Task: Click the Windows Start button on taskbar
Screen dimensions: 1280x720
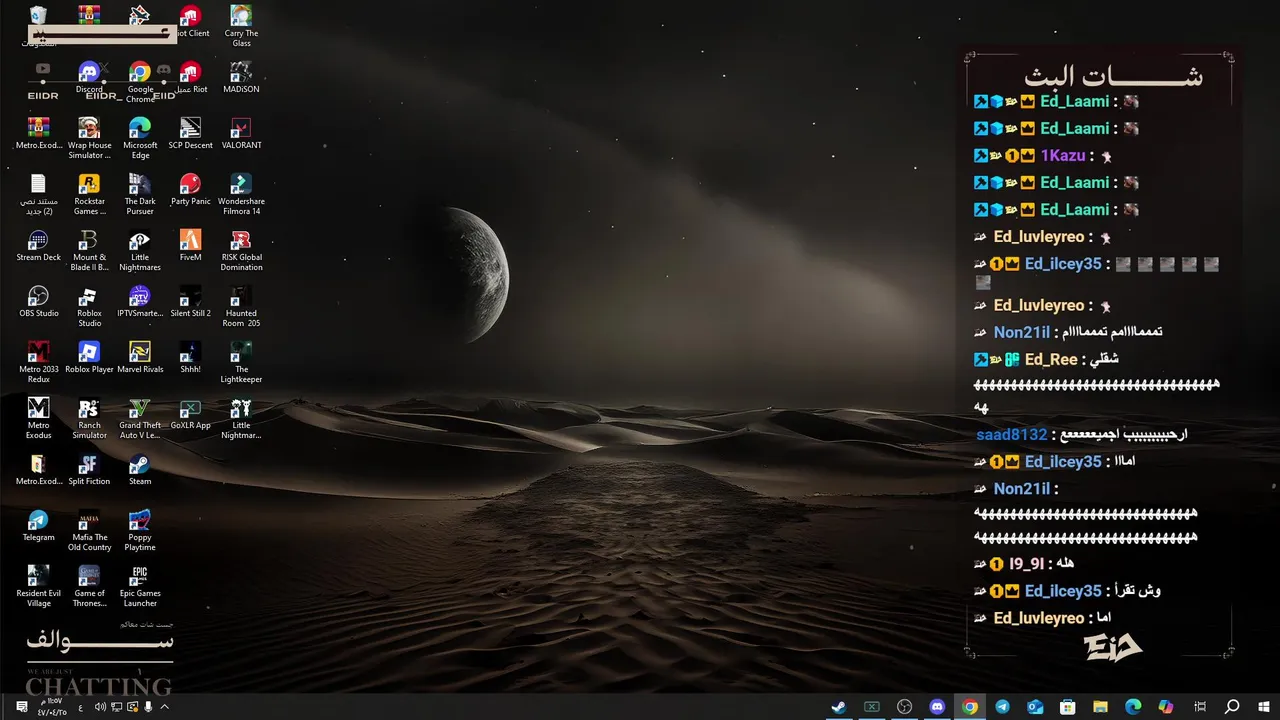Action: (1264, 707)
